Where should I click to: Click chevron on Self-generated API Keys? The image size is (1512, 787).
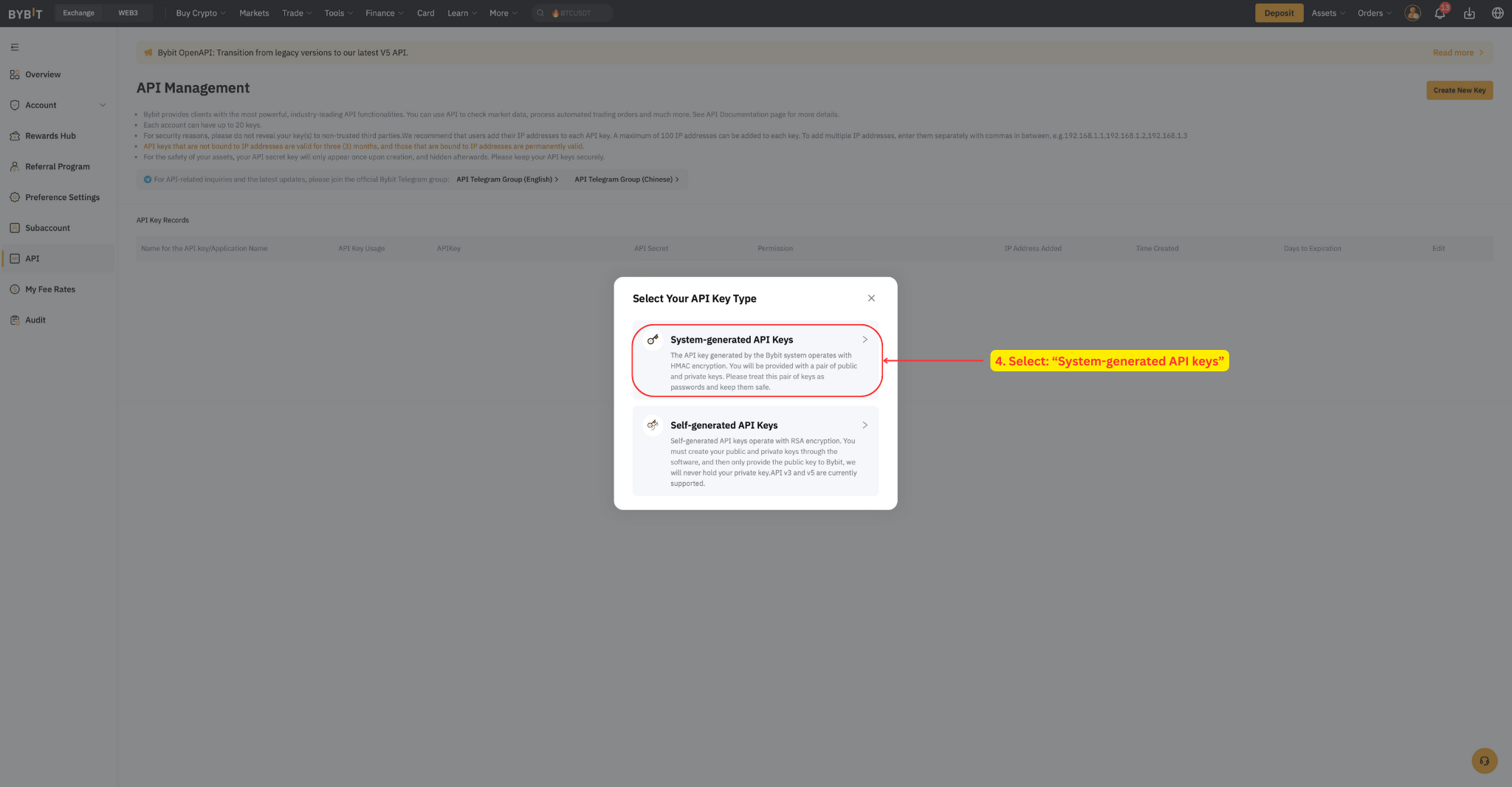865,425
